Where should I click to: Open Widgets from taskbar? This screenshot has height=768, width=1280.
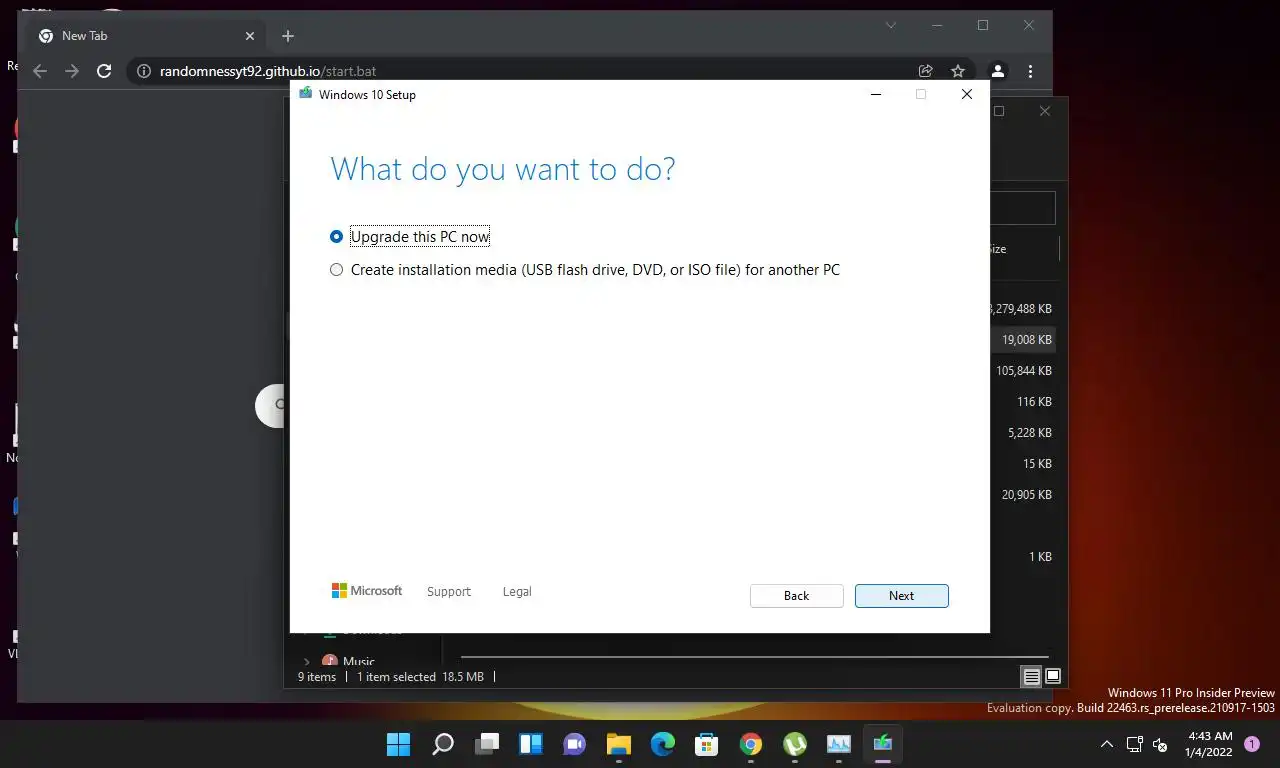pos(531,744)
